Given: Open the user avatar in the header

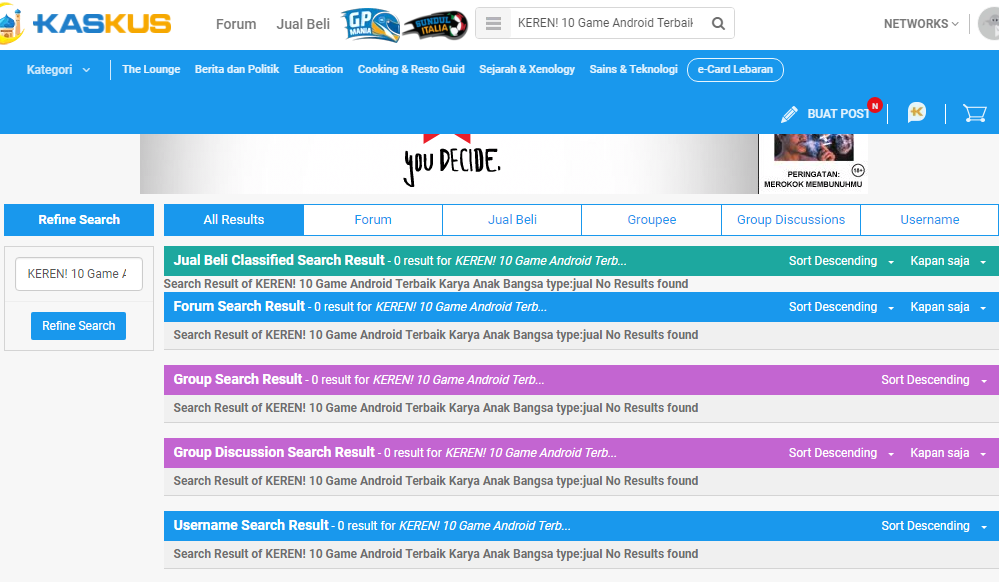Looking at the screenshot, I should coord(989,24).
